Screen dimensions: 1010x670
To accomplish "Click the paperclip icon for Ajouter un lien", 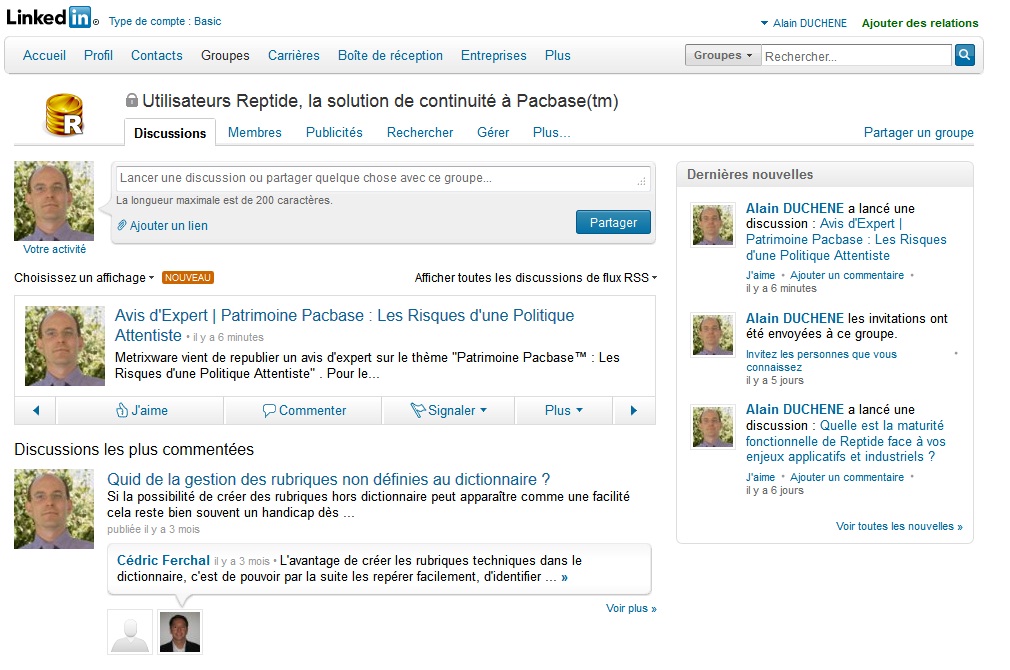I will (x=122, y=225).
